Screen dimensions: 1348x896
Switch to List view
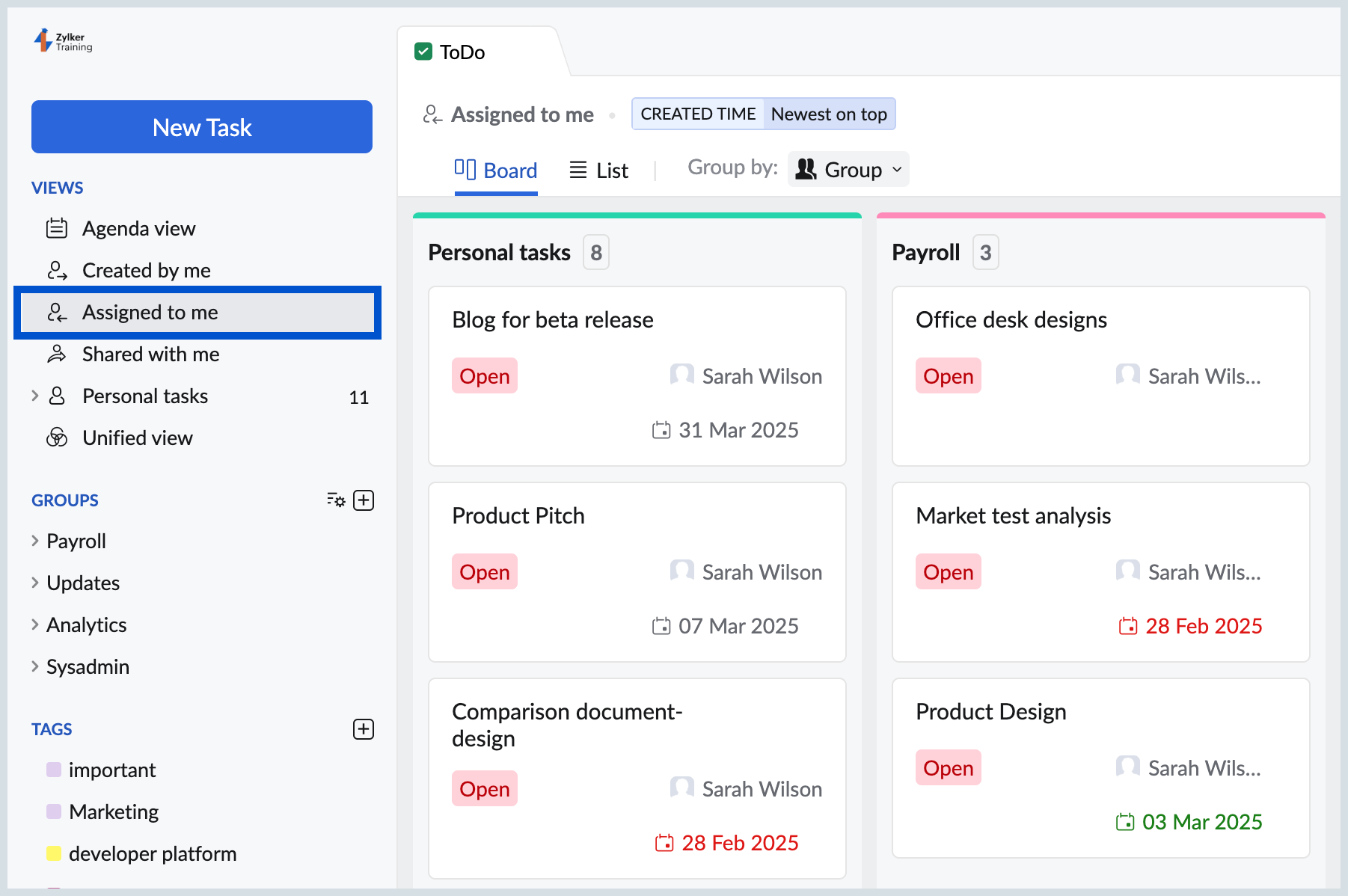tap(598, 171)
